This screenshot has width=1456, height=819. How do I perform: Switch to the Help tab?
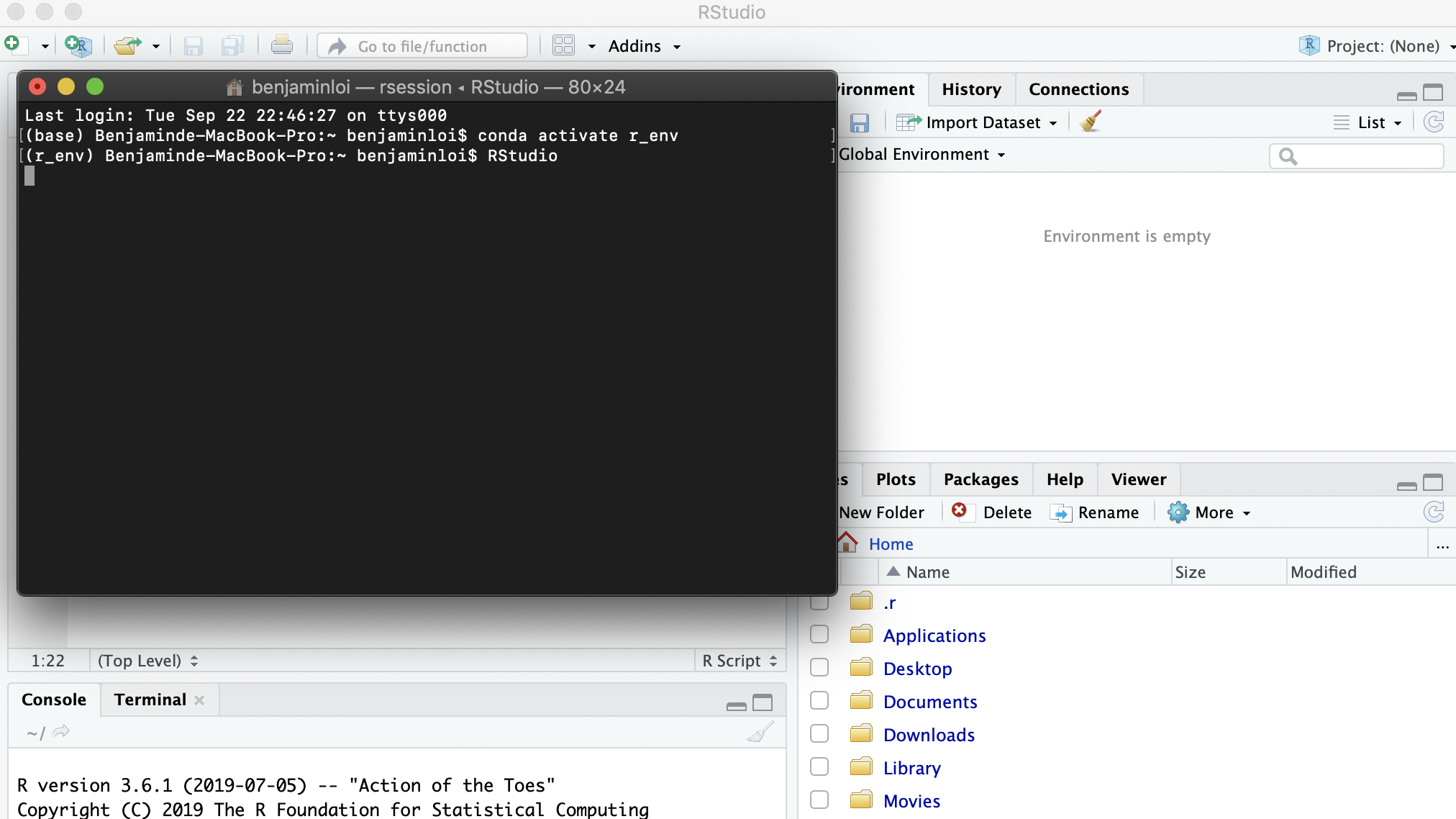(1065, 479)
